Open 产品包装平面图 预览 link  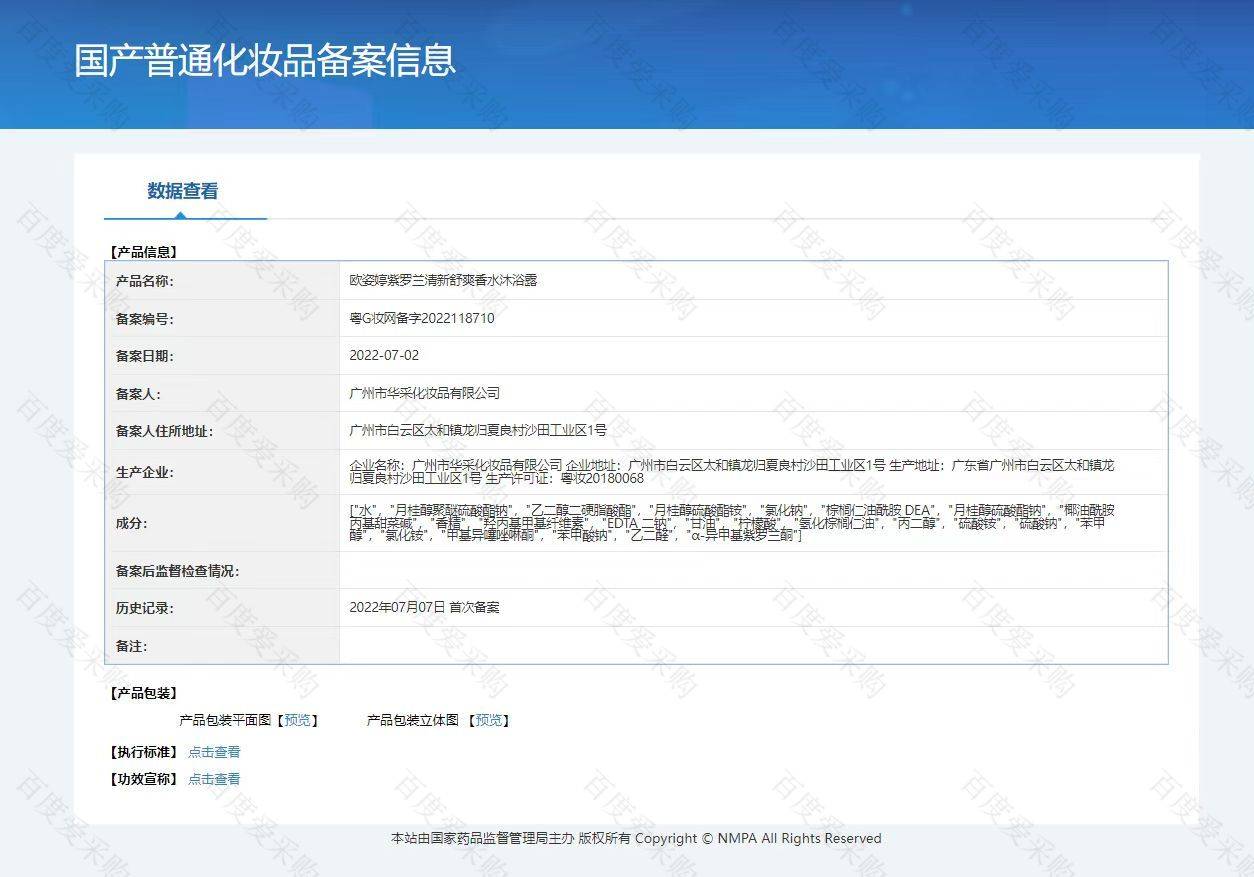pos(297,720)
